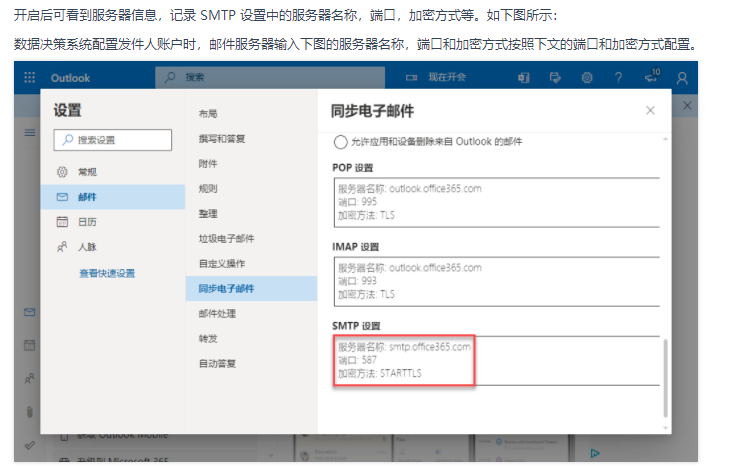Click the settings panel vertical scrollbar
Screen dimensions: 750x475
(x=665, y=378)
